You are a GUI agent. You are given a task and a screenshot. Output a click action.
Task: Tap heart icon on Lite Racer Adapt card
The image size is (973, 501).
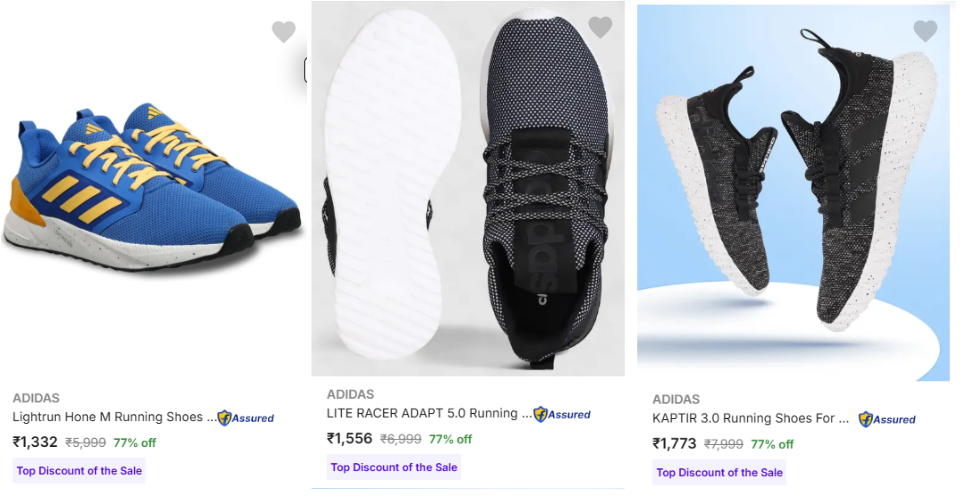600,28
